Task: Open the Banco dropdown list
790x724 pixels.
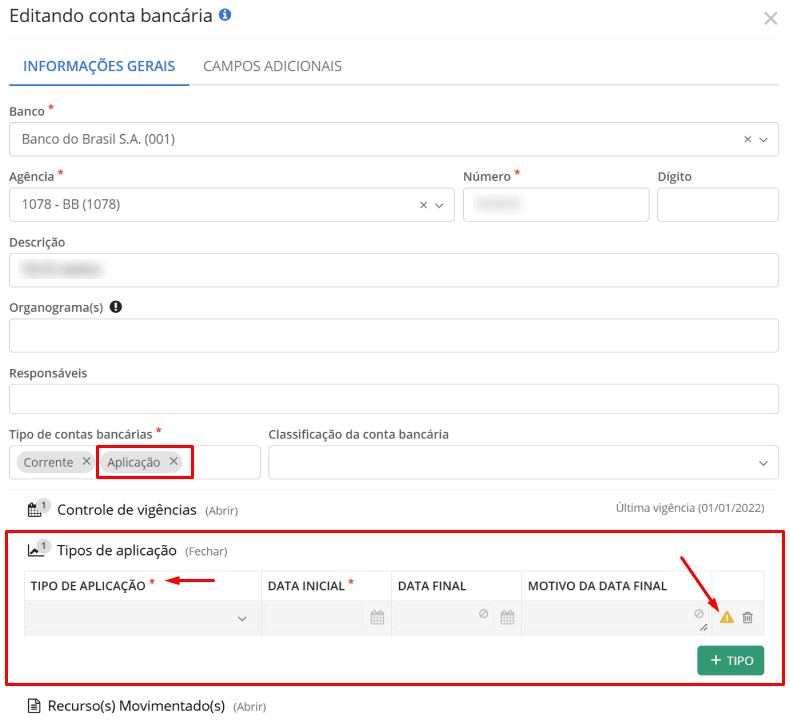Action: pos(764,140)
